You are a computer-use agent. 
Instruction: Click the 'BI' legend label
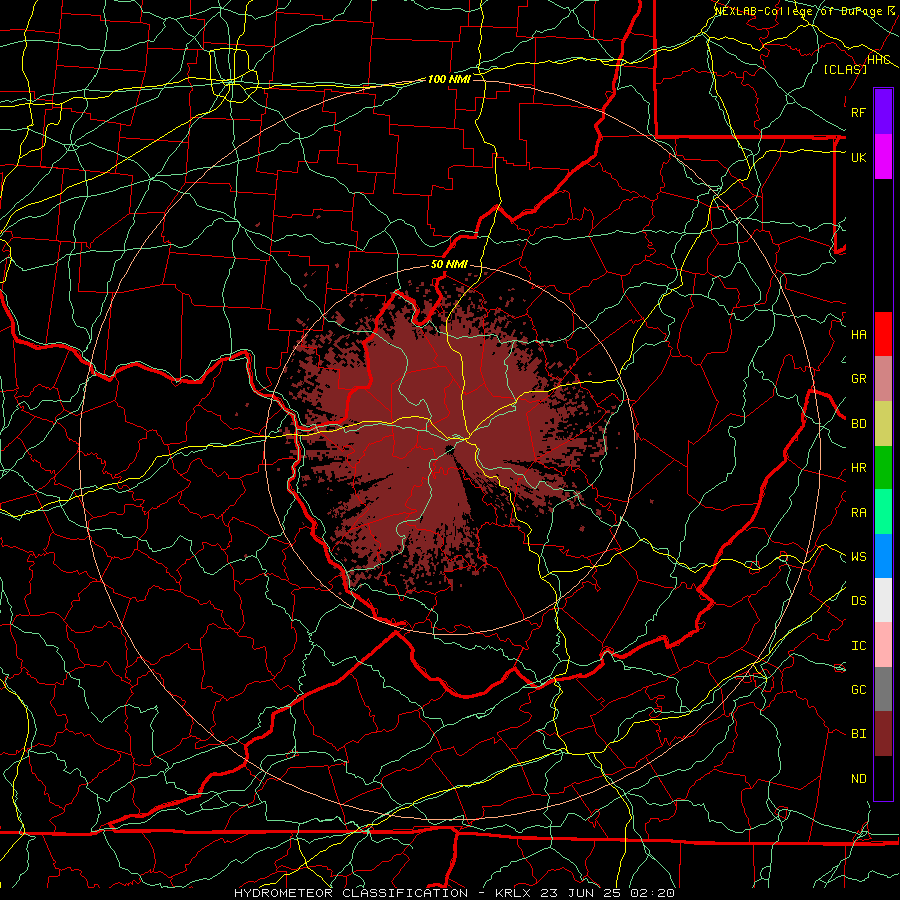point(858,734)
